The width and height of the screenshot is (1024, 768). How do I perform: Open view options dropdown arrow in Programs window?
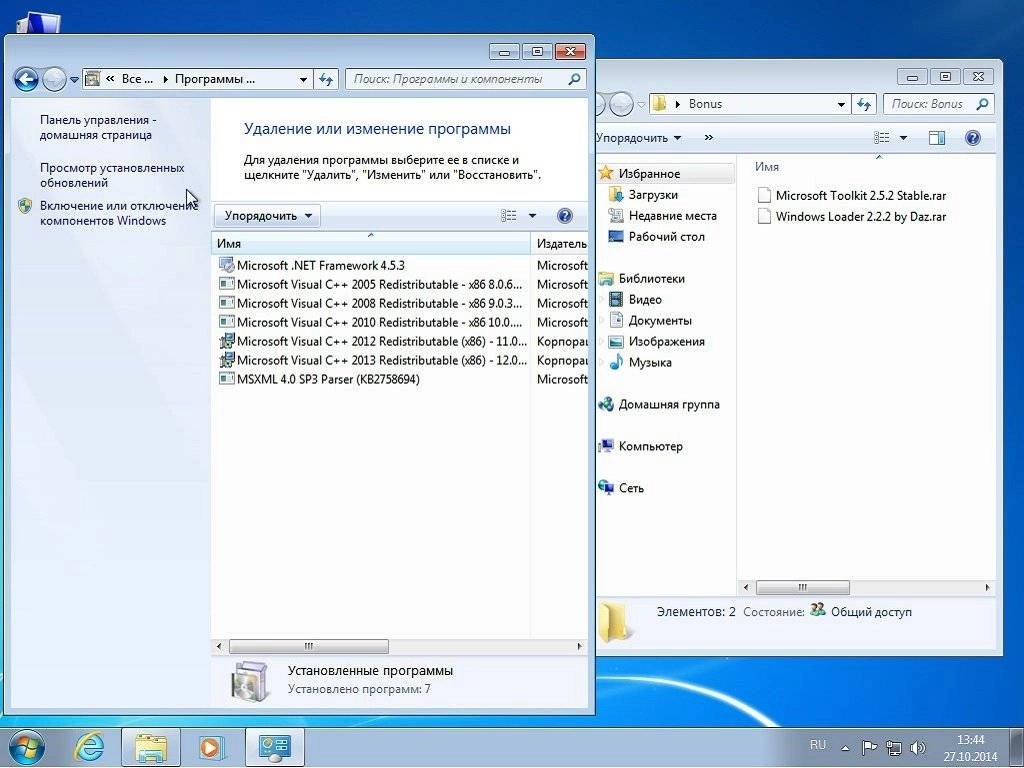(x=532, y=216)
